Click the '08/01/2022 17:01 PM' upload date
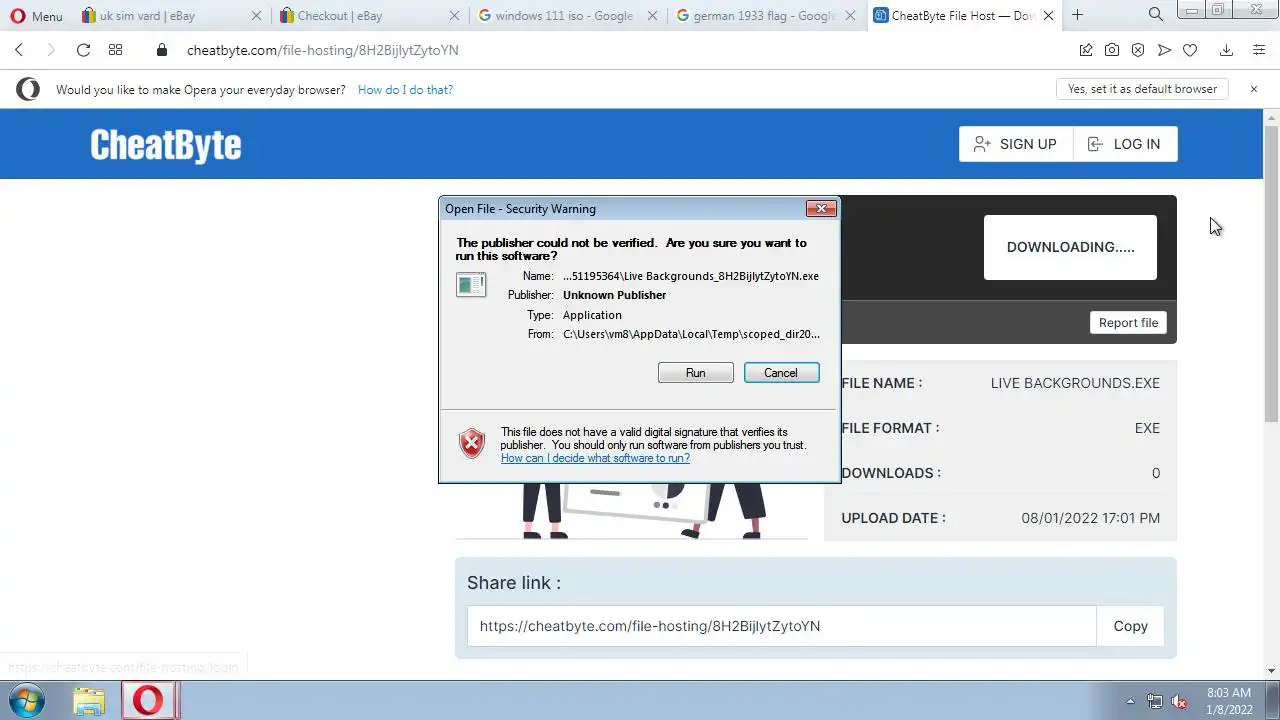1280x720 pixels. click(x=1090, y=518)
